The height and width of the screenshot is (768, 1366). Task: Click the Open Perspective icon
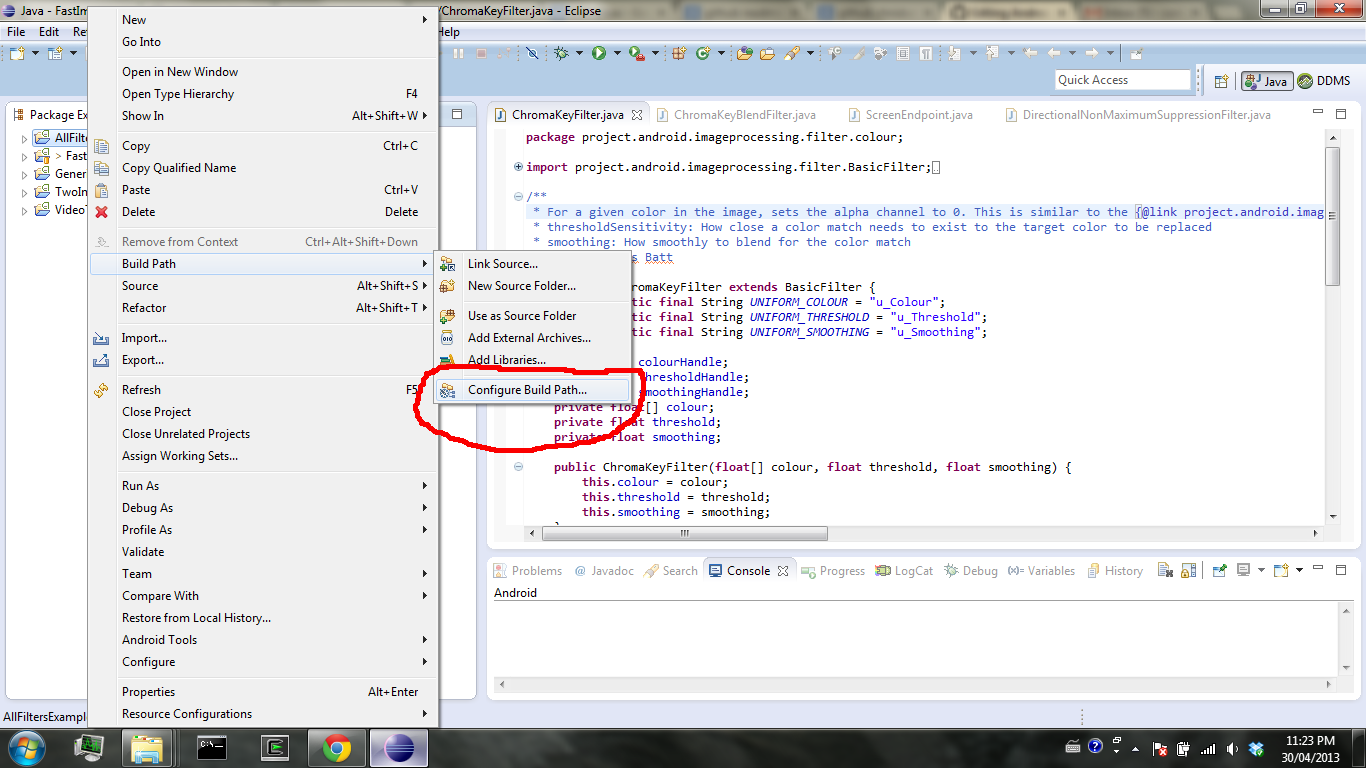pyautogui.click(x=1221, y=81)
